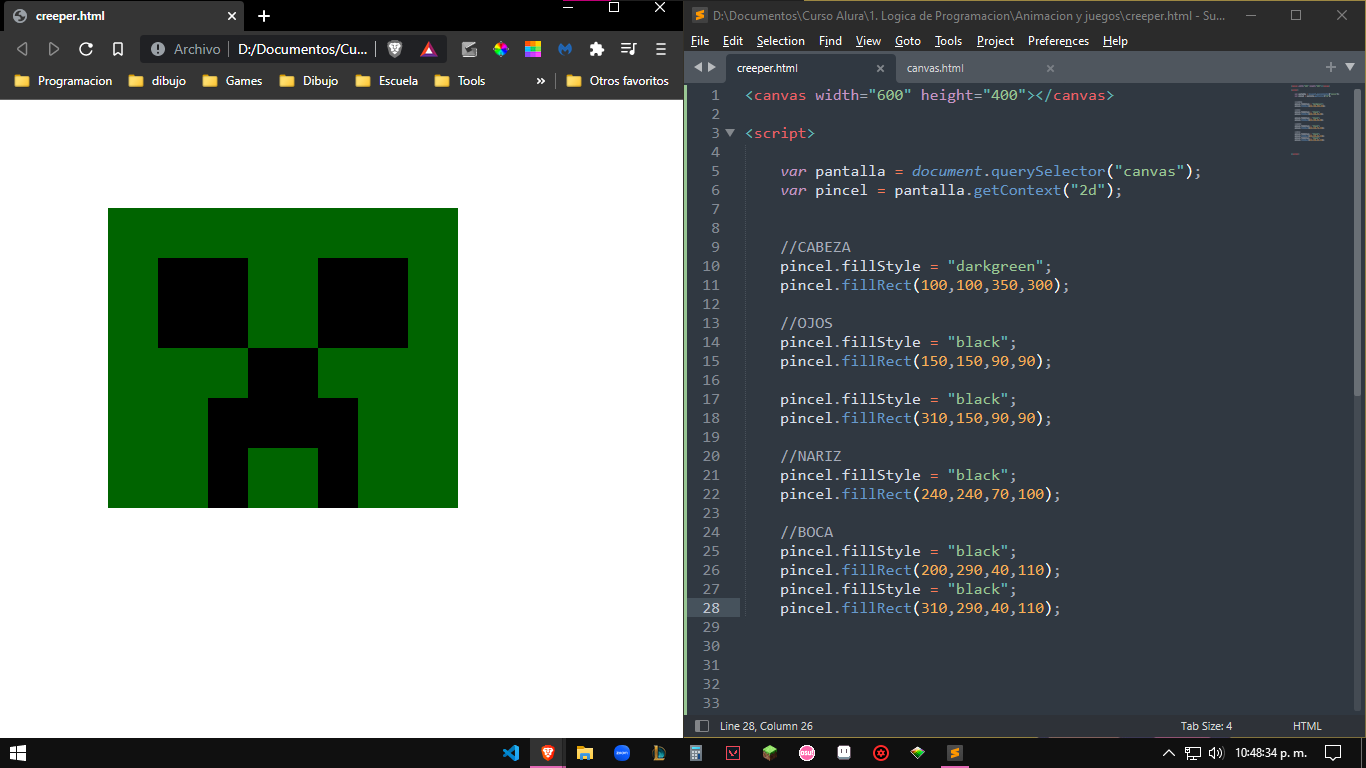1366x768 pixels.
Task: Open the File menu in Sublime Text
Action: pos(700,41)
